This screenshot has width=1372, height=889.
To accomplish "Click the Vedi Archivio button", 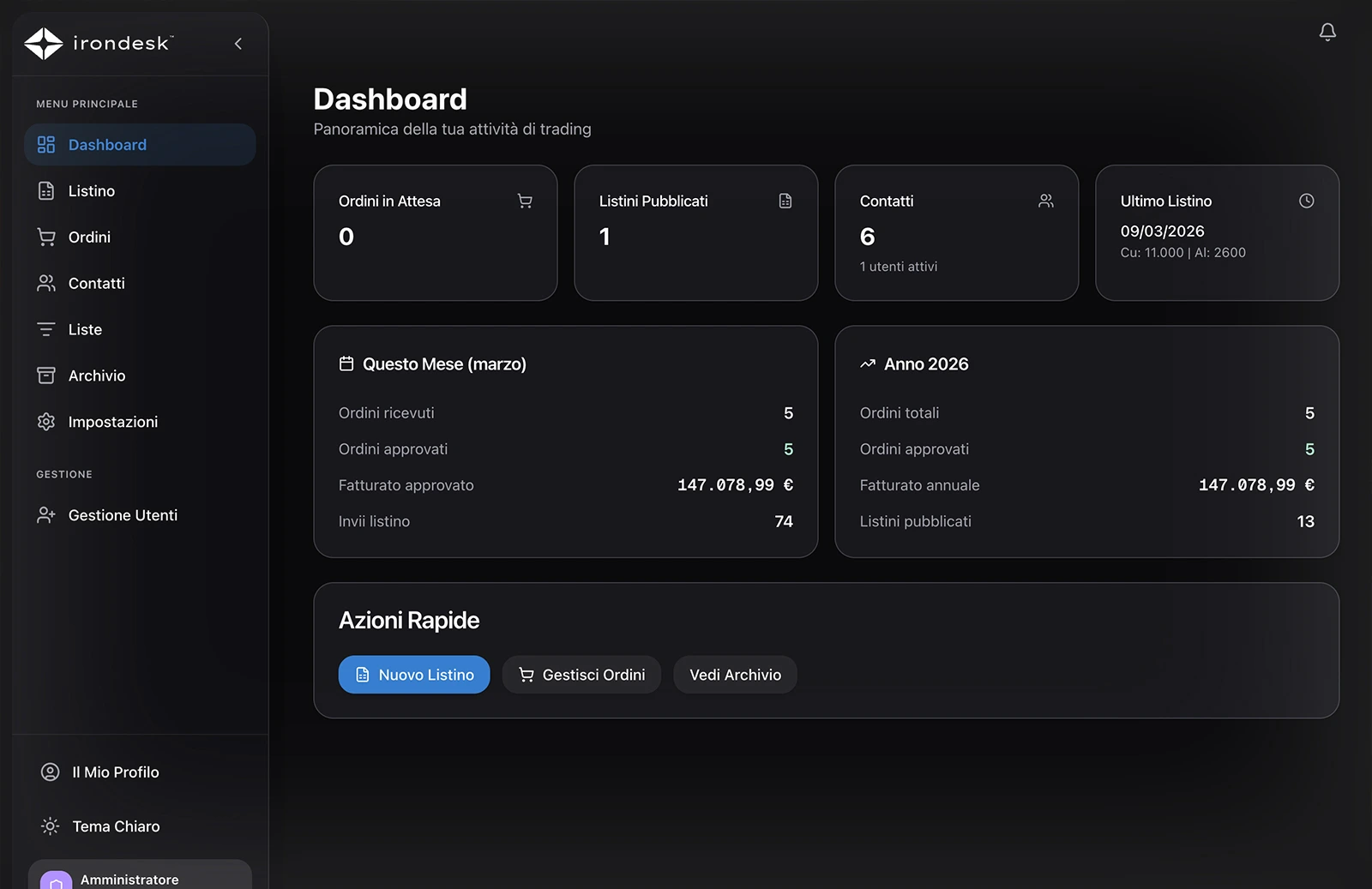I will pos(735,675).
